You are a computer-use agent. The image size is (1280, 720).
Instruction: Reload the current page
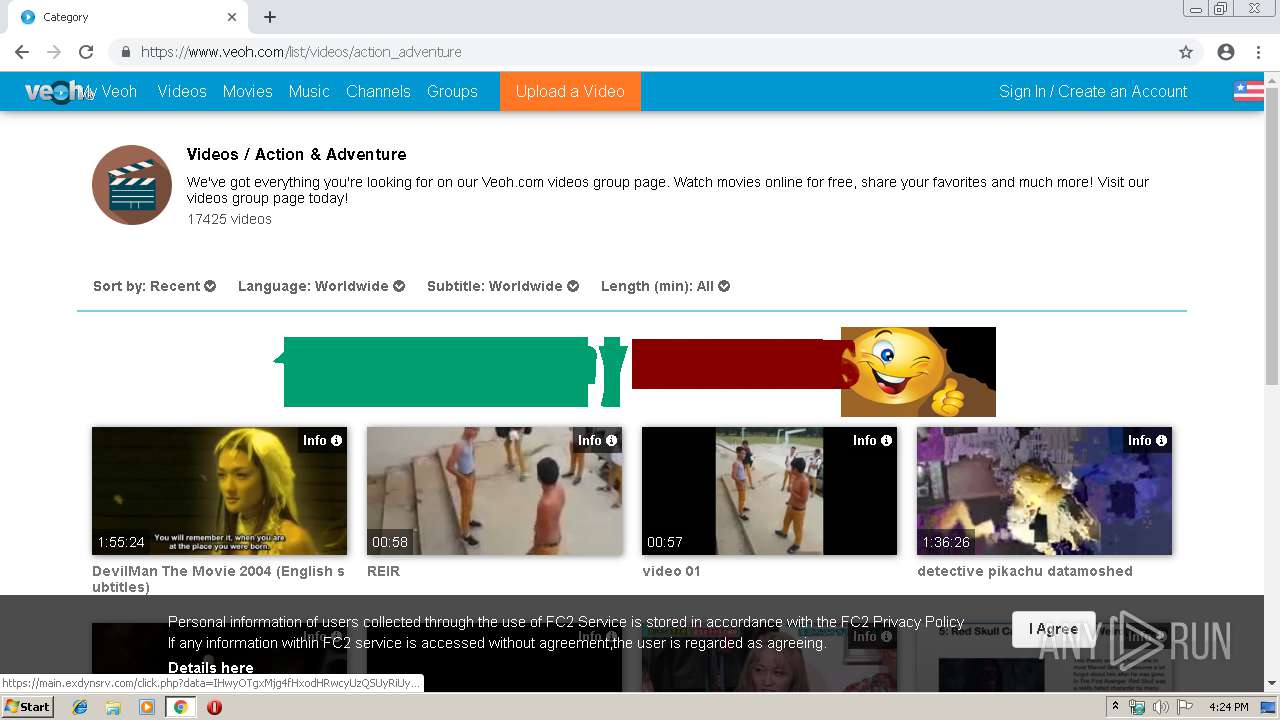click(x=86, y=52)
